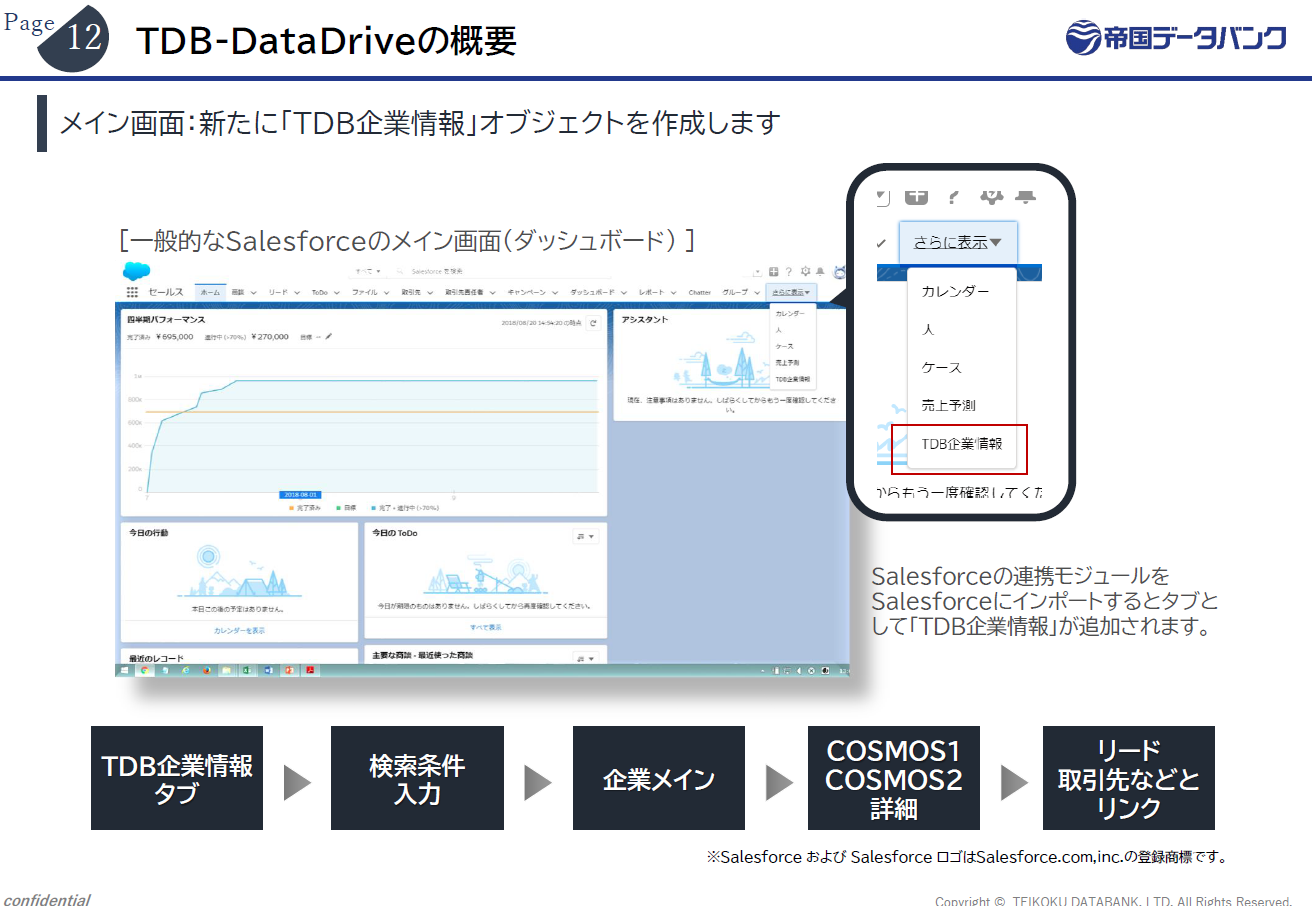Click the 帝国データバンク logo
1312x906 pixels.
pyautogui.click(x=1176, y=39)
